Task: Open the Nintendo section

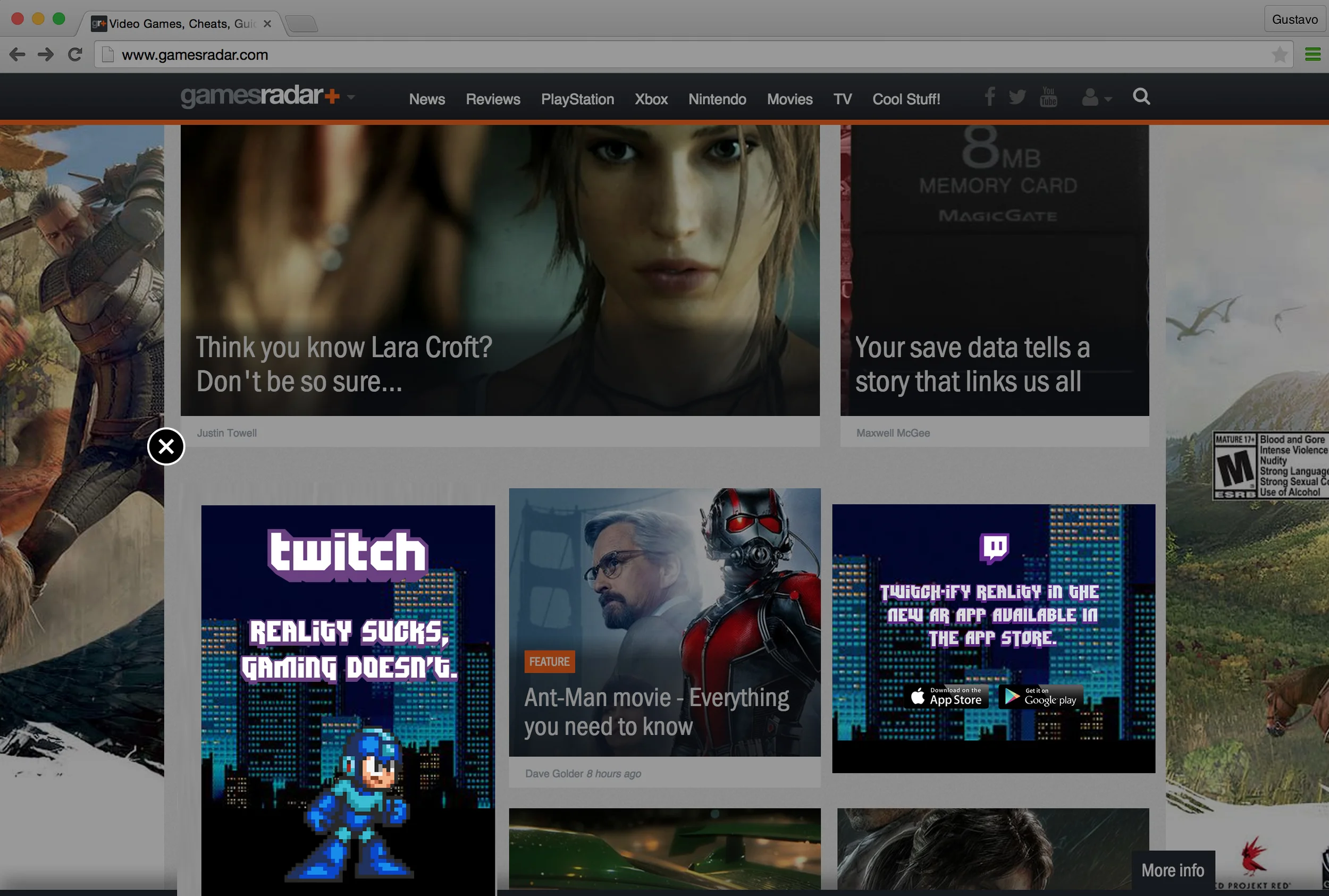Action: (x=717, y=99)
